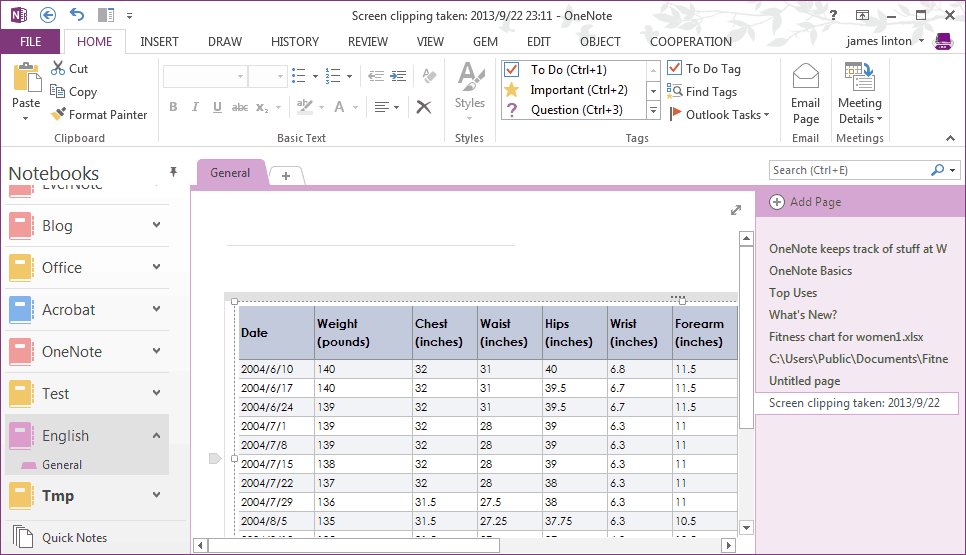Image resolution: width=966 pixels, height=555 pixels.
Task: Click the paragraph alignment icon
Action: point(382,107)
